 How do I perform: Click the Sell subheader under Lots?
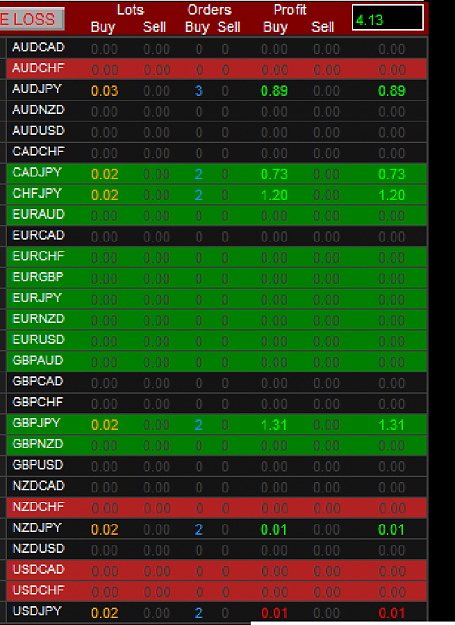point(155,27)
